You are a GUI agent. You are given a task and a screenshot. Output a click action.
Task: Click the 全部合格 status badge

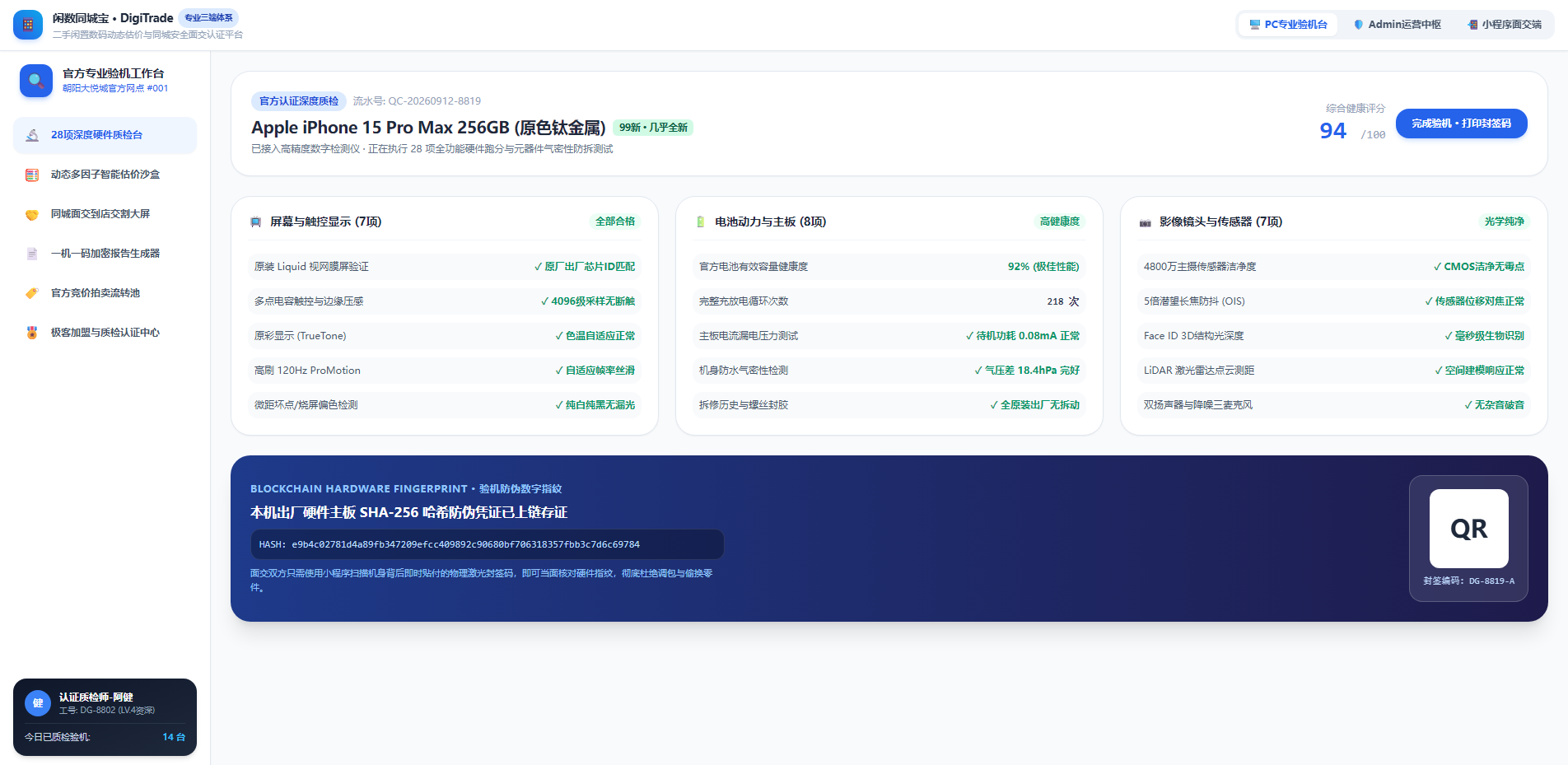click(x=615, y=222)
